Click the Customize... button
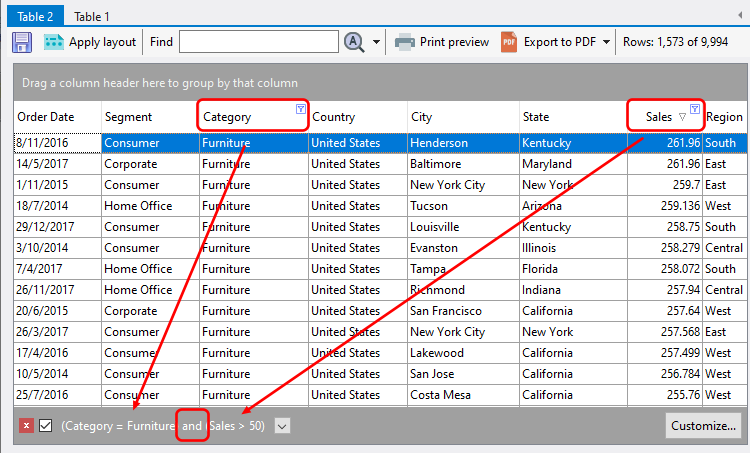 pyautogui.click(x=703, y=426)
